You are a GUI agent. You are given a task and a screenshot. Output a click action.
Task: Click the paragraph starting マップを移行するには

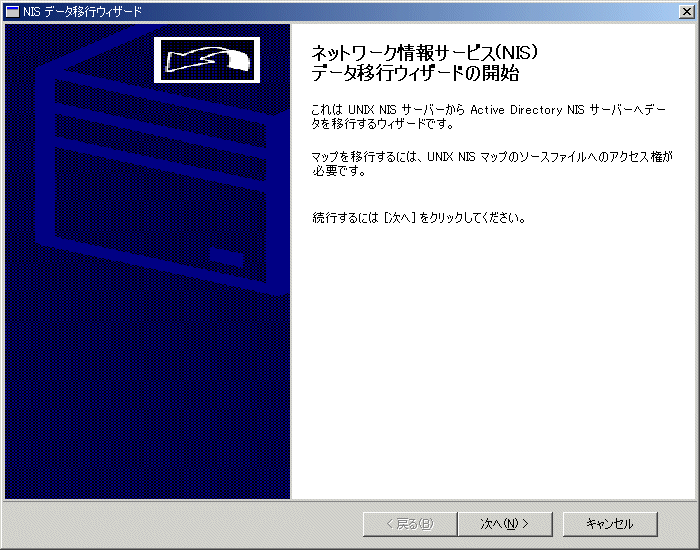pyautogui.click(x=492, y=163)
